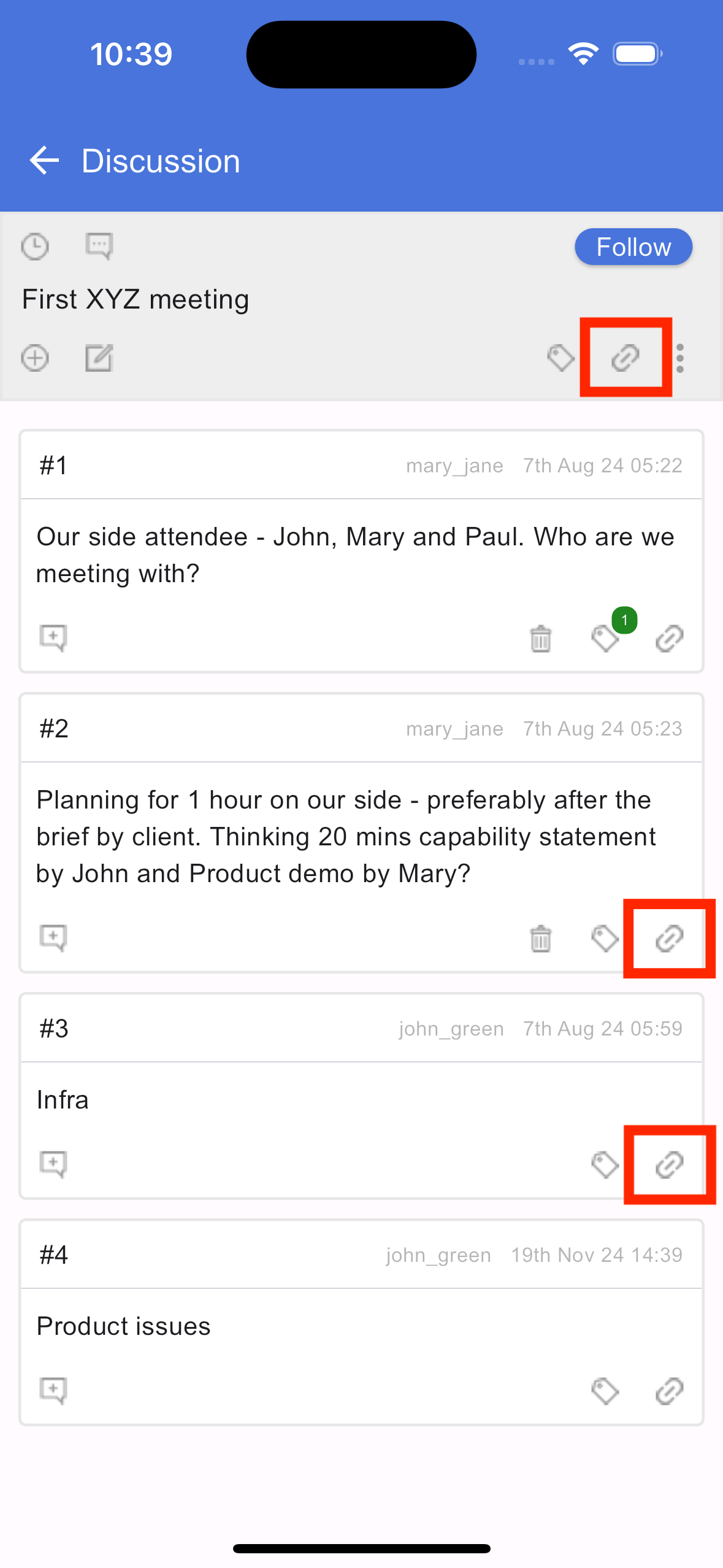Tap the link icon on post #4
Screen dimensions: 723x1568
point(670,1391)
